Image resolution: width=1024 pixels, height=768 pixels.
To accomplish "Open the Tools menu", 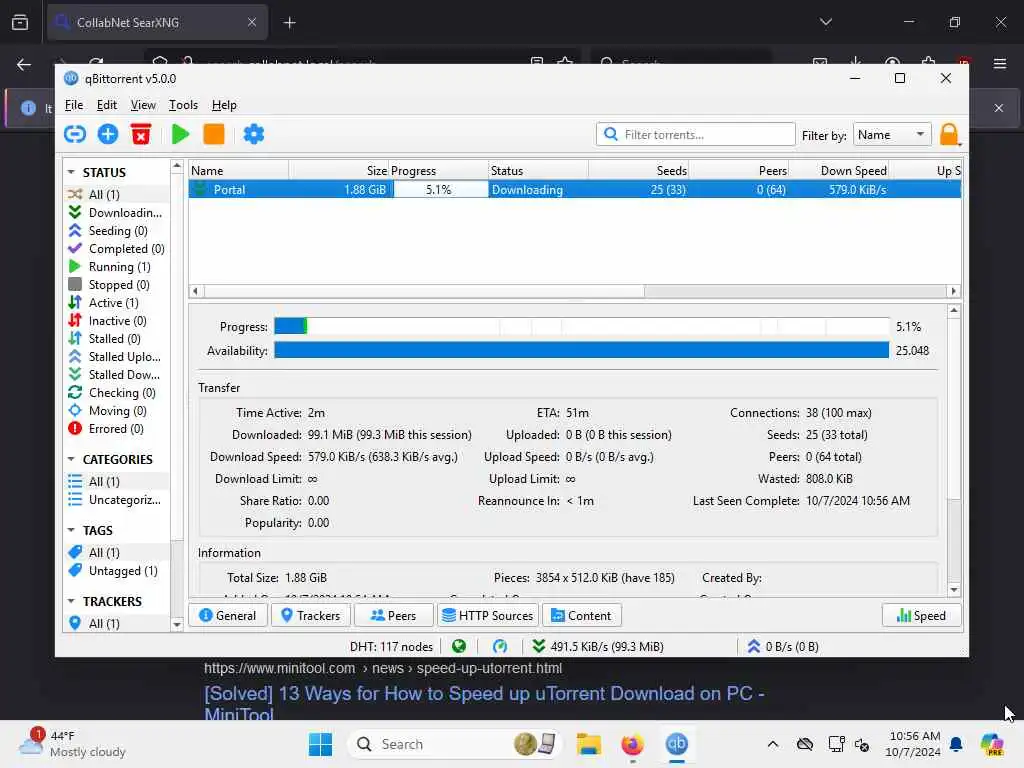I will tap(183, 105).
